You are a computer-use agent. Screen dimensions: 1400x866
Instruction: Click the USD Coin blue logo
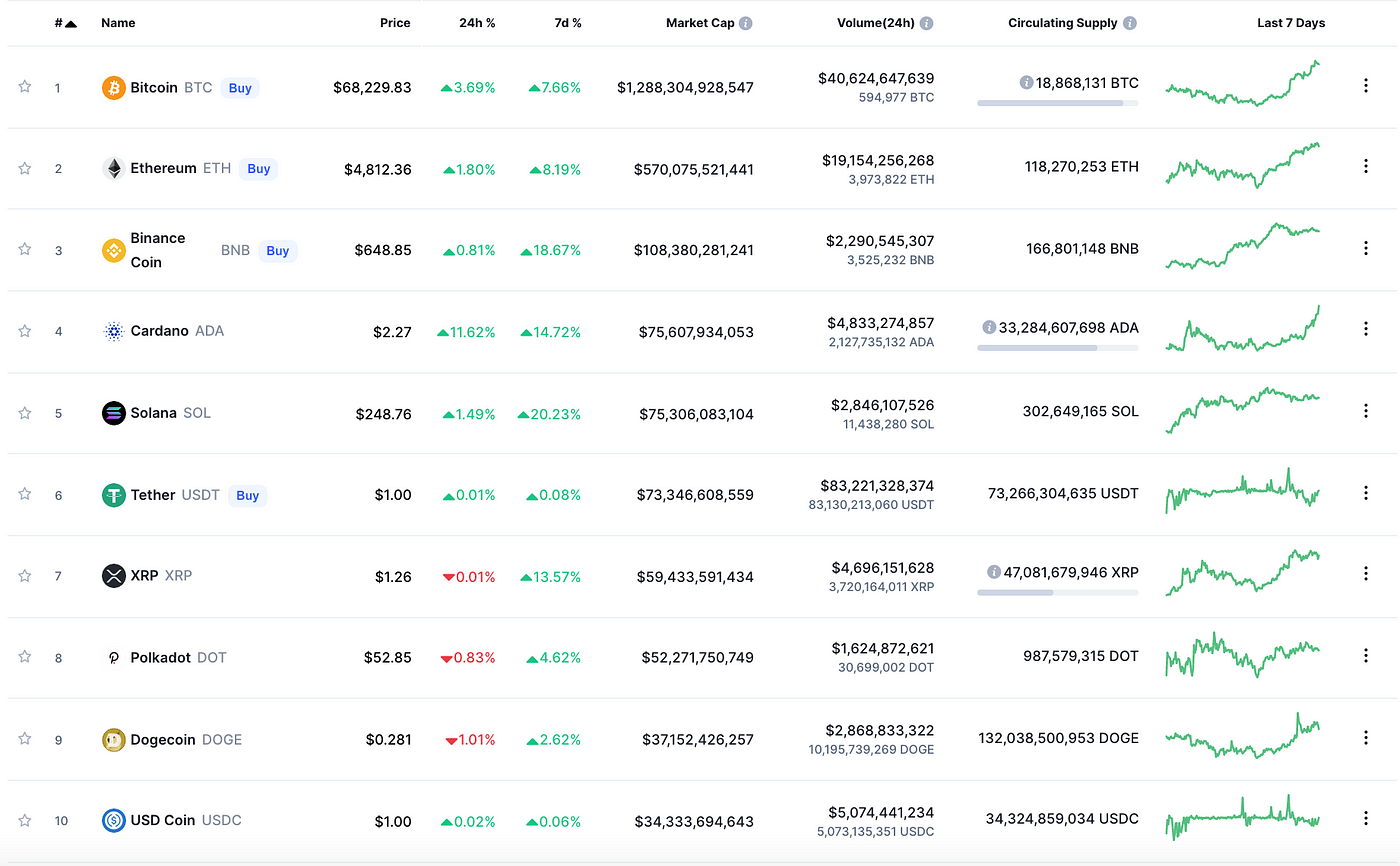click(114, 821)
